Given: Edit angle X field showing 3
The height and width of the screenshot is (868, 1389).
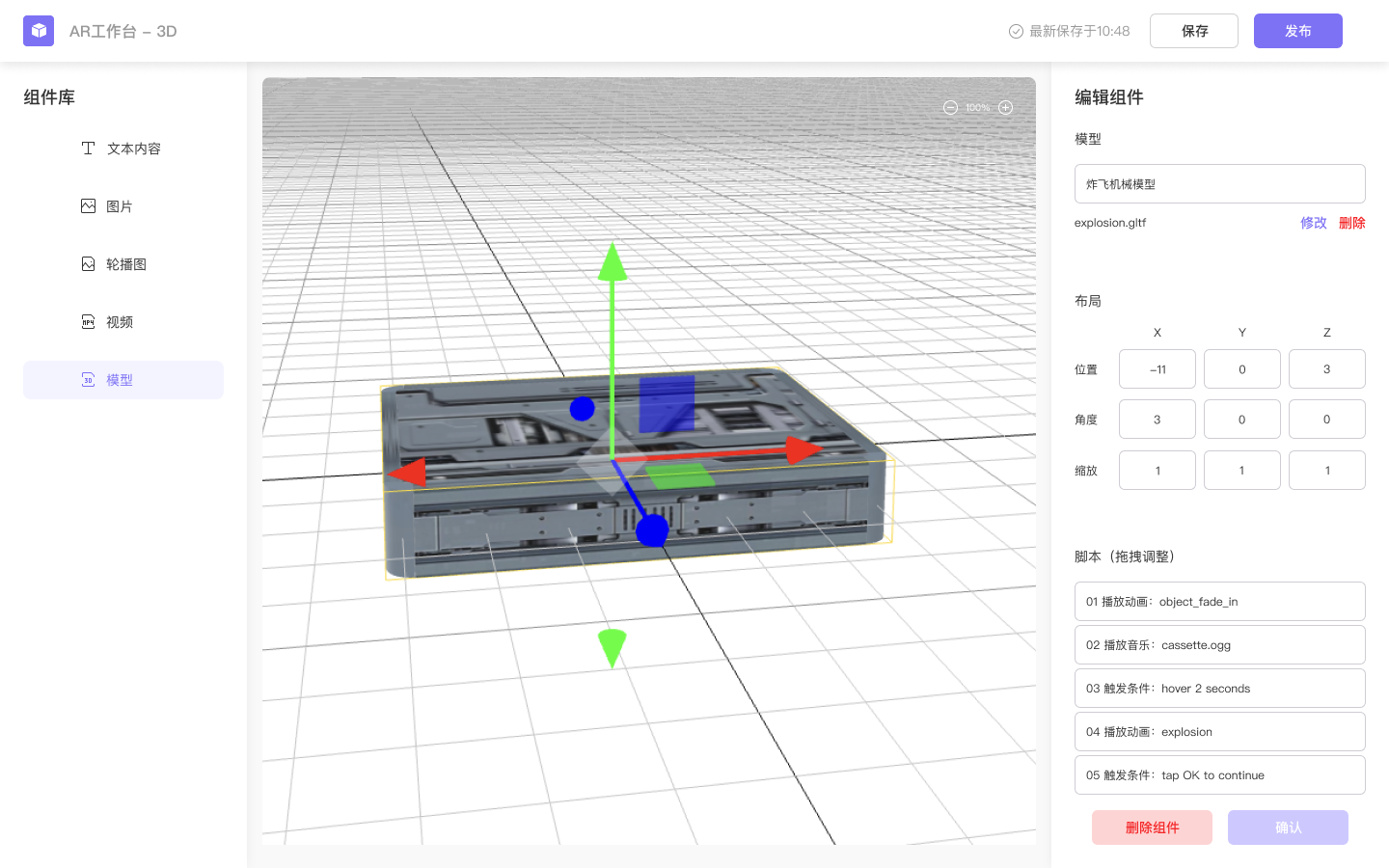Looking at the screenshot, I should [x=1157, y=419].
